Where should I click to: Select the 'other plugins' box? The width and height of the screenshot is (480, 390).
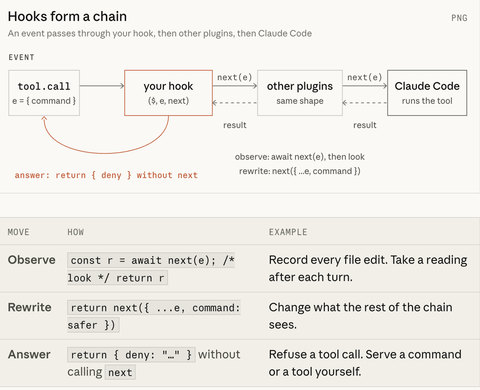pos(300,93)
